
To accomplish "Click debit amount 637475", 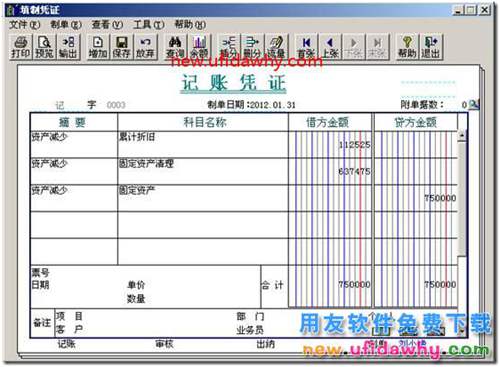I will click(354, 171).
